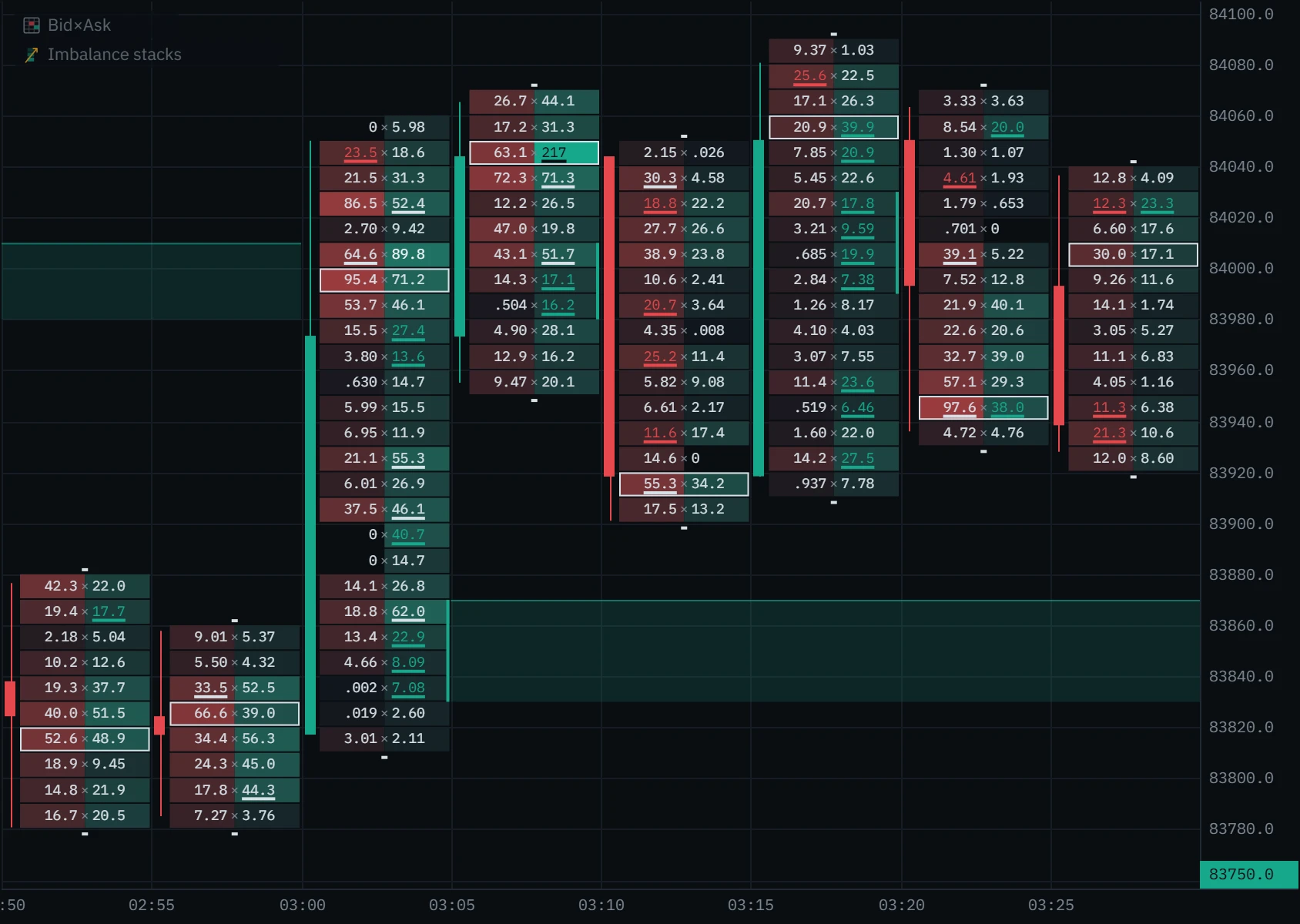This screenshot has height=924, width=1300.
Task: Click the 4.72 × 4.76 footprint cell
Action: click(x=983, y=433)
